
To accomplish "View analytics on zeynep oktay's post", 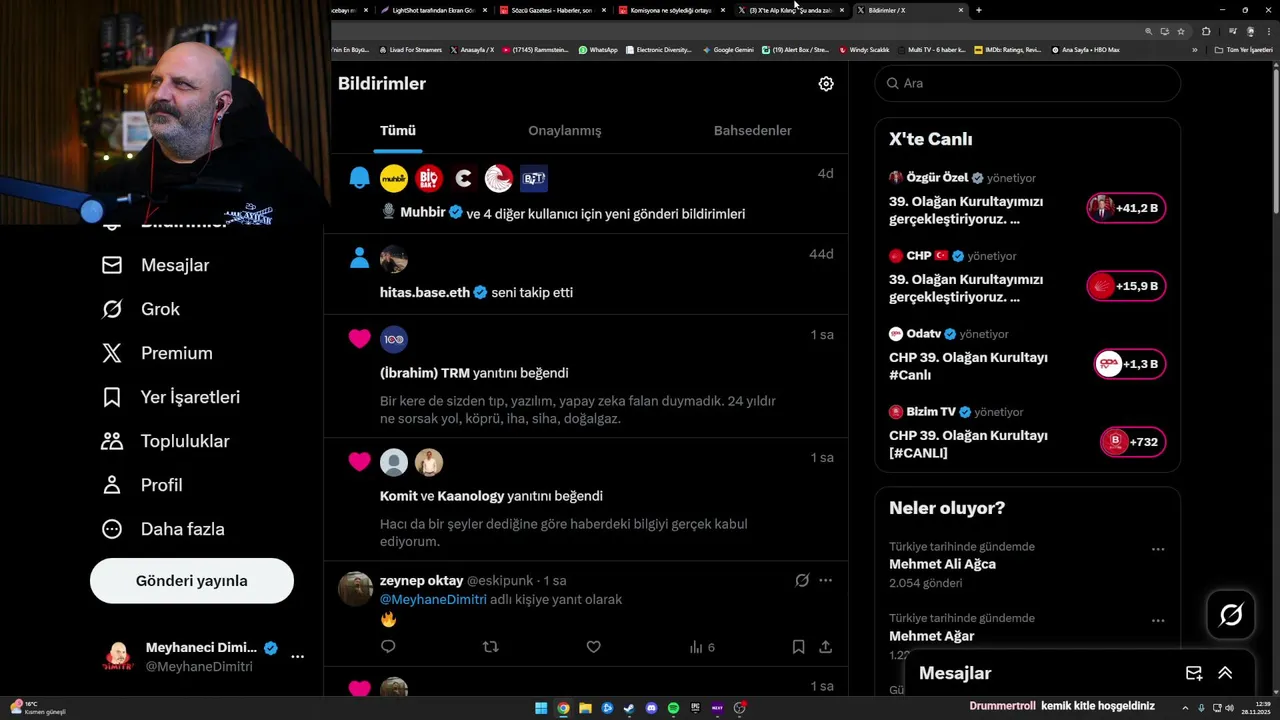I will point(702,647).
